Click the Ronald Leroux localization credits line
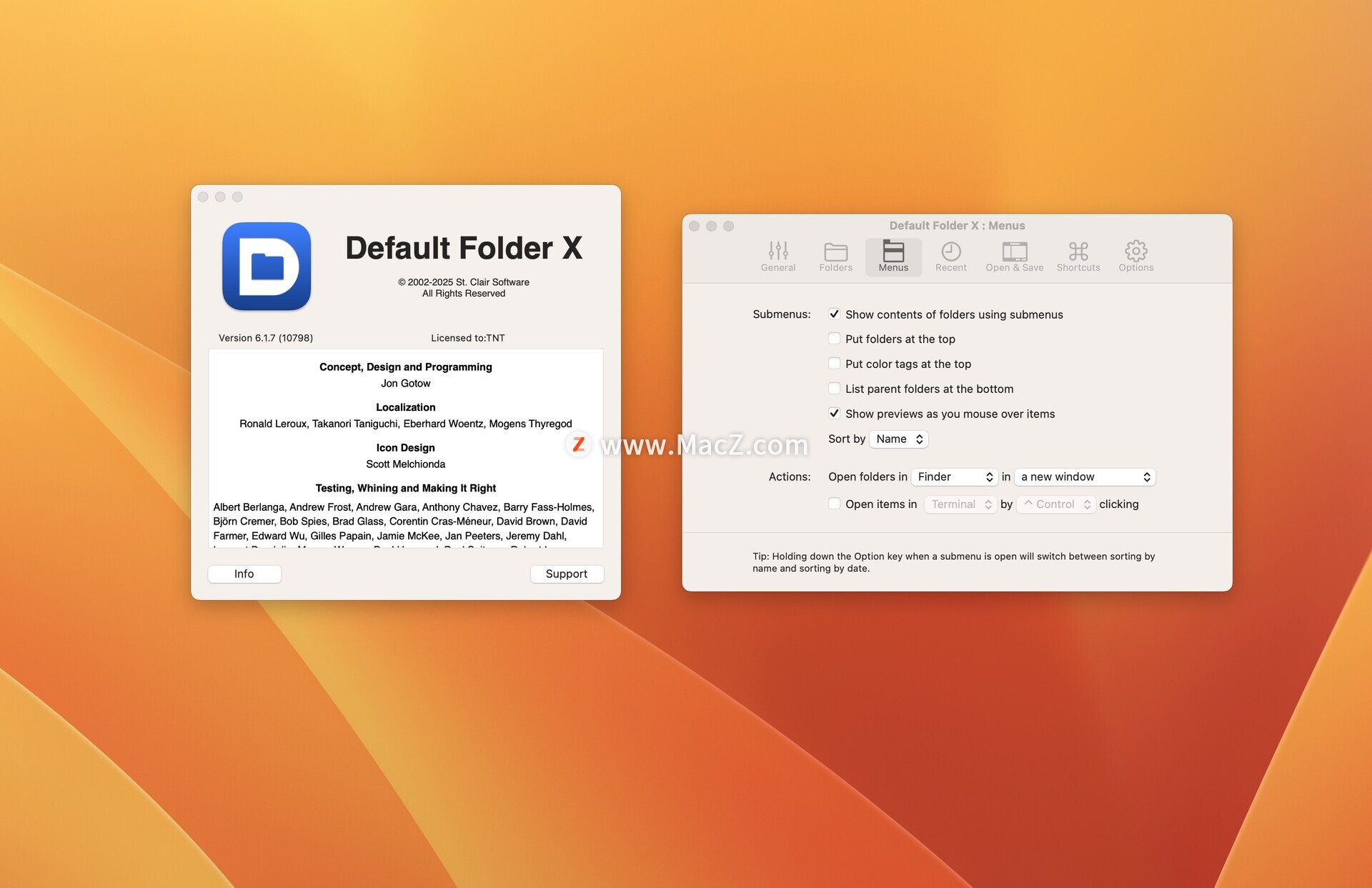The width and height of the screenshot is (1372, 888). [405, 424]
